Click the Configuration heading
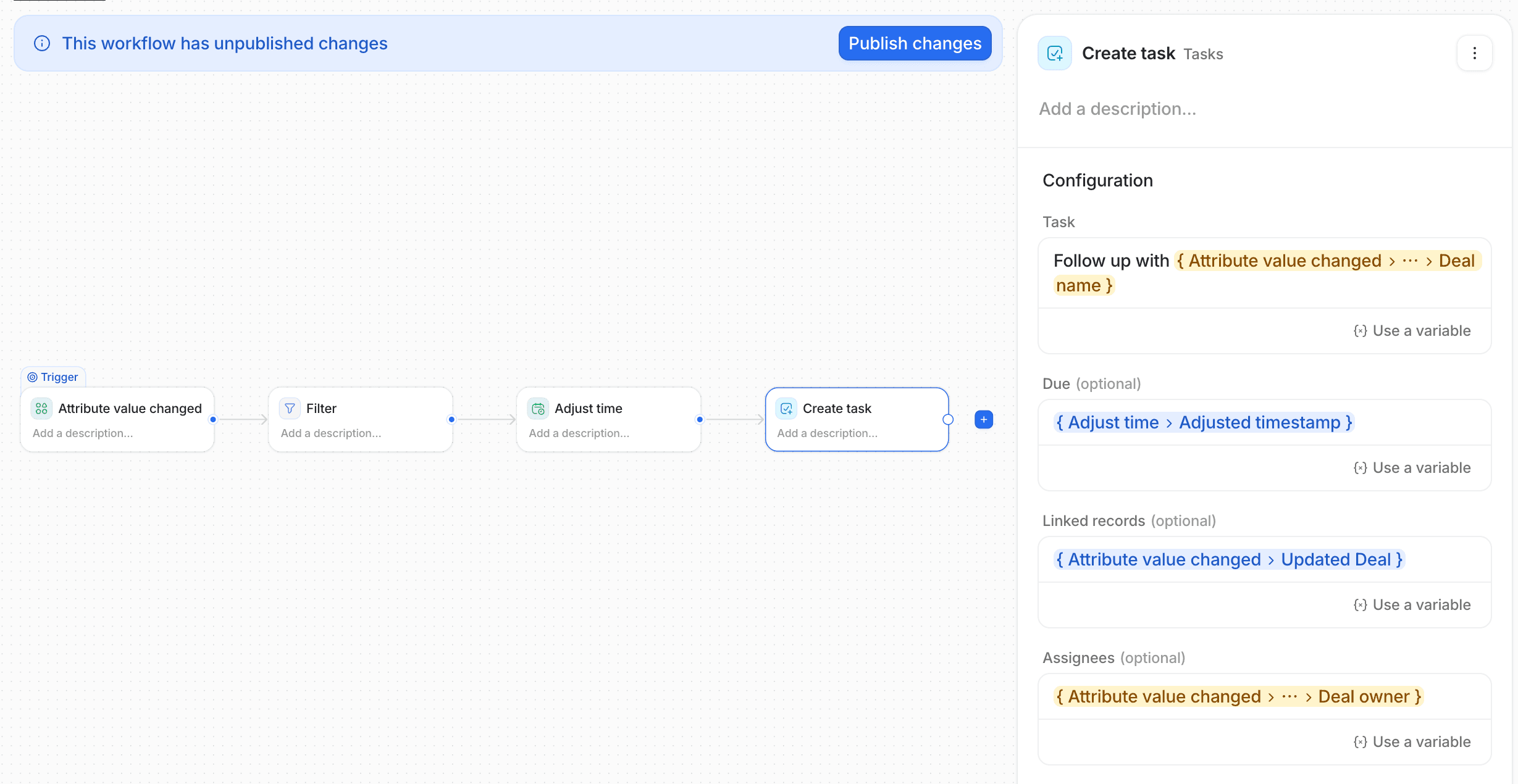 1098,180
